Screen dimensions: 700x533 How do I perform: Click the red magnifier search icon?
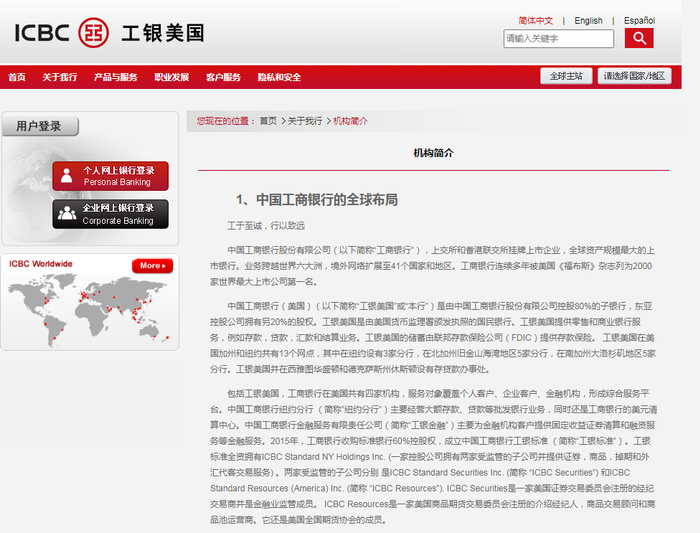pos(638,38)
